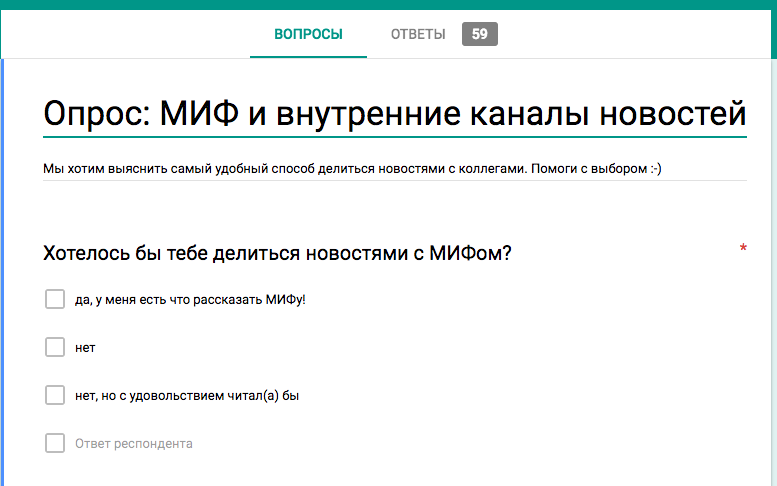Tick the checkbox for 'да, у меня есть что рассказать МИФу!'
This screenshot has height=486, width=777.
pyautogui.click(x=55, y=300)
